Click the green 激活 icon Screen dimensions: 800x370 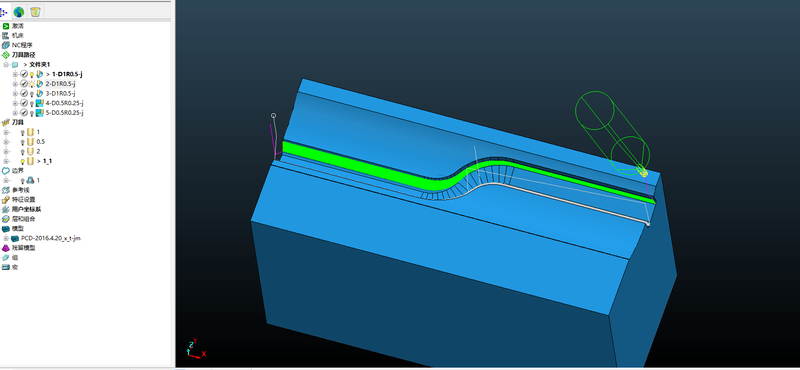[x=6, y=26]
